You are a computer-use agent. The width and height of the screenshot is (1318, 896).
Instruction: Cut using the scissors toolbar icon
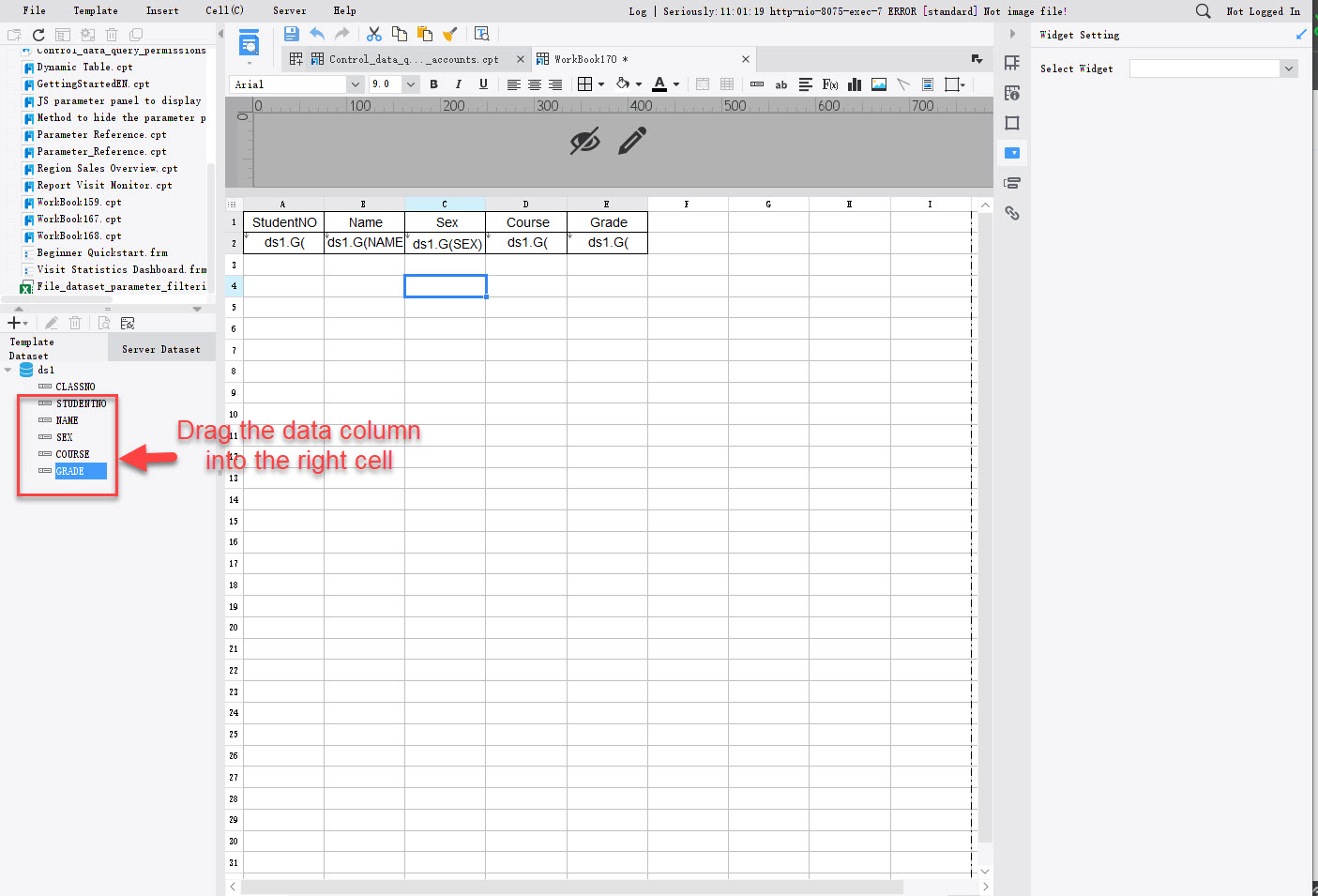click(x=373, y=34)
